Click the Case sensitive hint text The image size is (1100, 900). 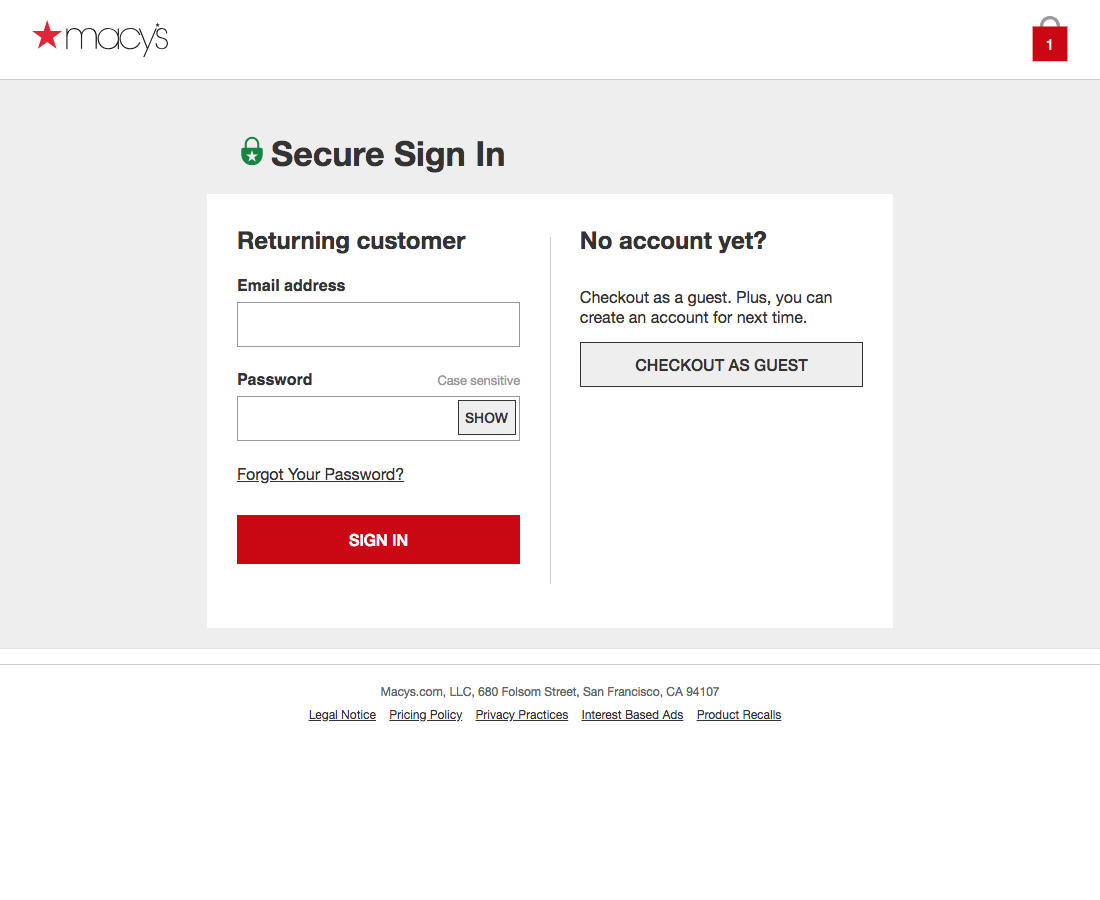coord(478,380)
